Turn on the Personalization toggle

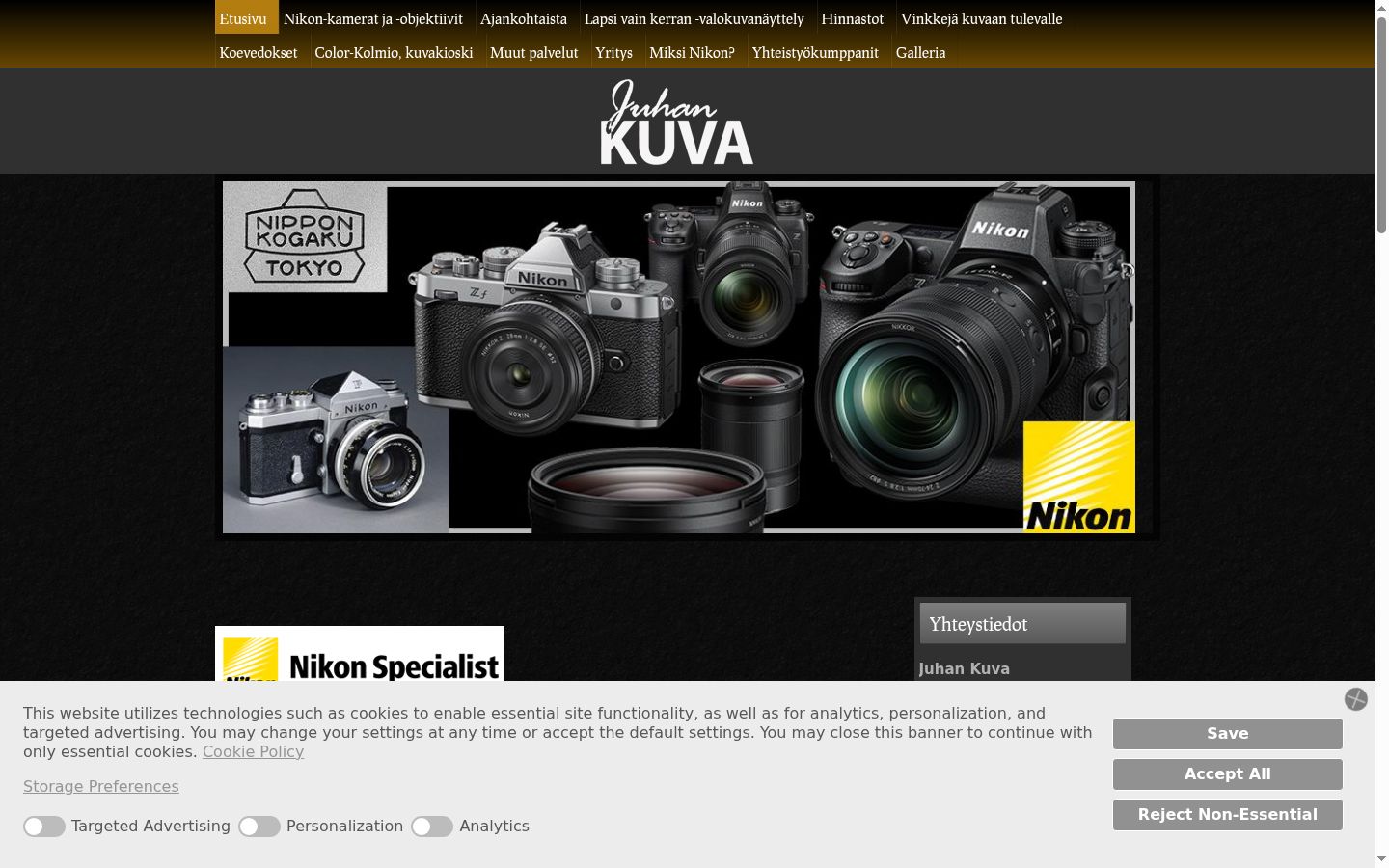pyautogui.click(x=259, y=827)
